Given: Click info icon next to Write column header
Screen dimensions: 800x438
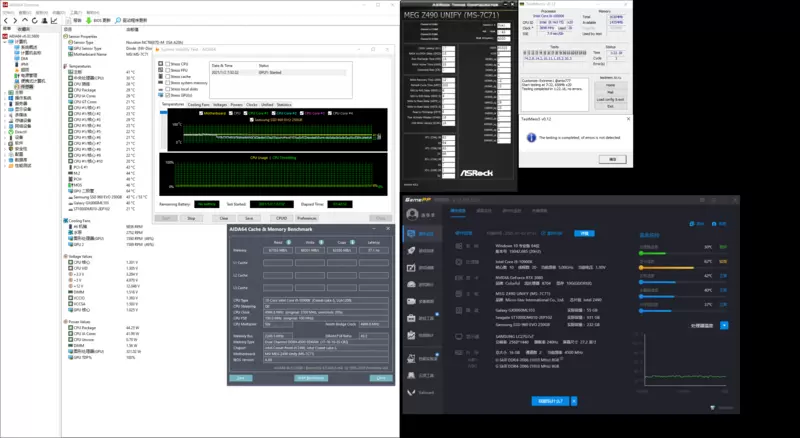Looking at the screenshot, I should point(321,242).
